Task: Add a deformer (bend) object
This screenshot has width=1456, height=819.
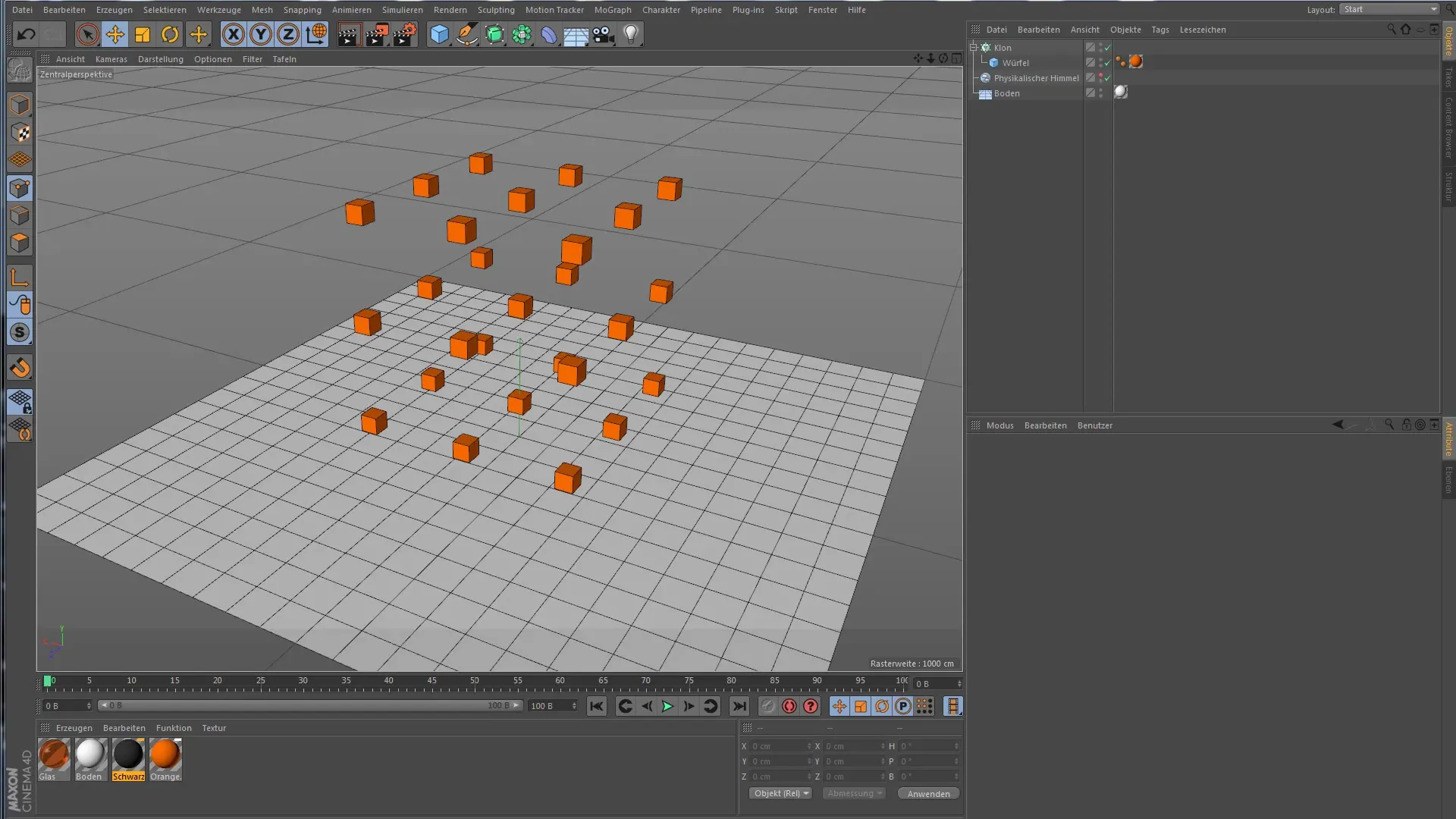Action: click(549, 34)
